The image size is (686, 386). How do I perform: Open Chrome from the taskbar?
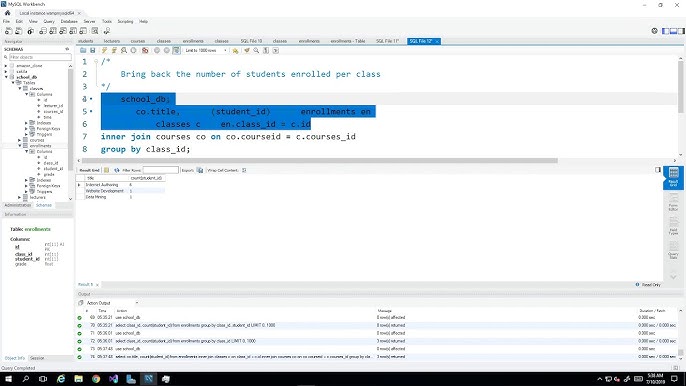[96, 379]
